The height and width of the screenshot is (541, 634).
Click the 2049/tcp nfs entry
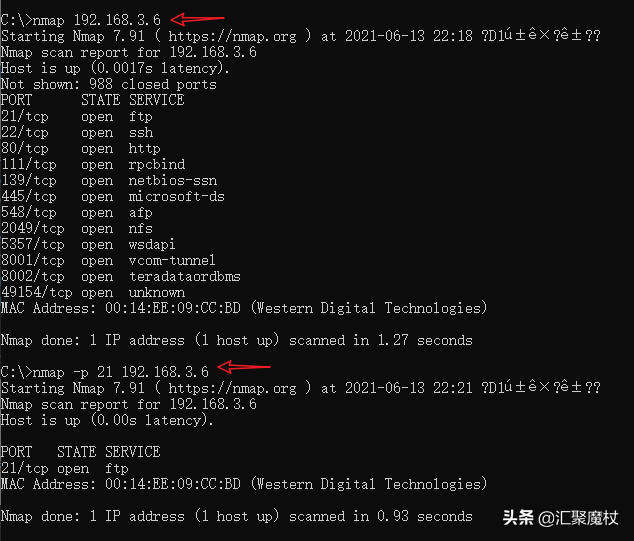pyautogui.click(x=77, y=228)
